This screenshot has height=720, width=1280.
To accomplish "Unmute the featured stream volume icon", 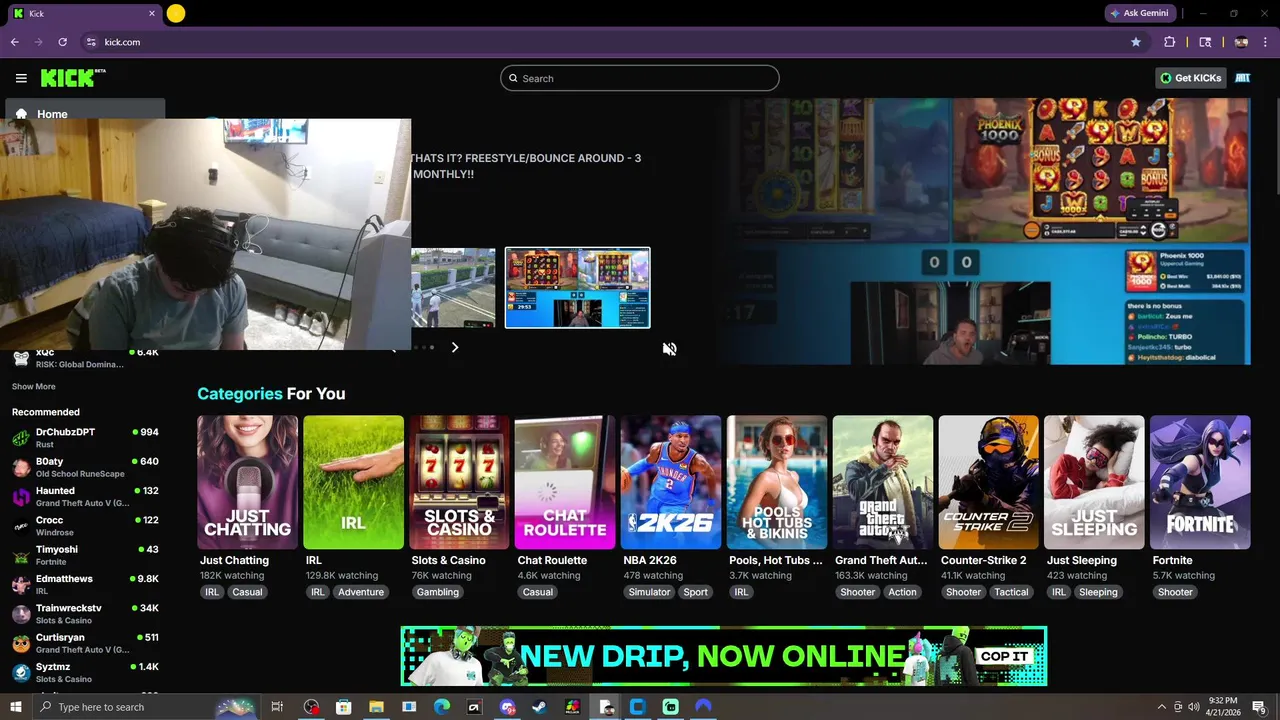I will click(669, 349).
